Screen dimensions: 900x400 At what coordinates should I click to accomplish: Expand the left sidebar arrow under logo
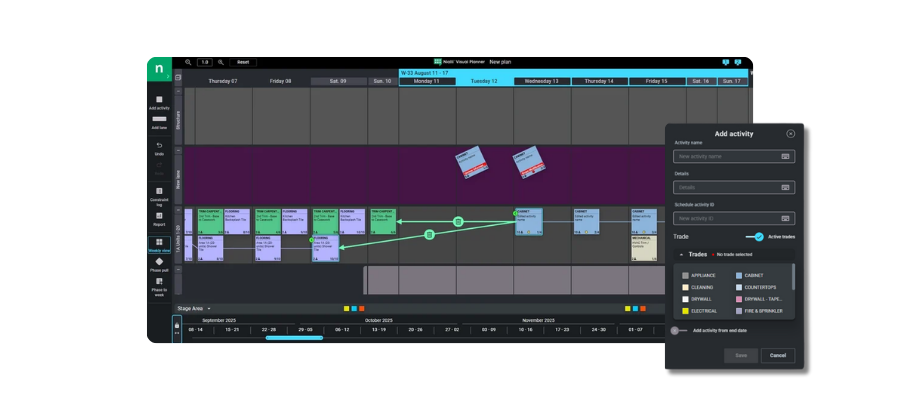coord(167,74)
